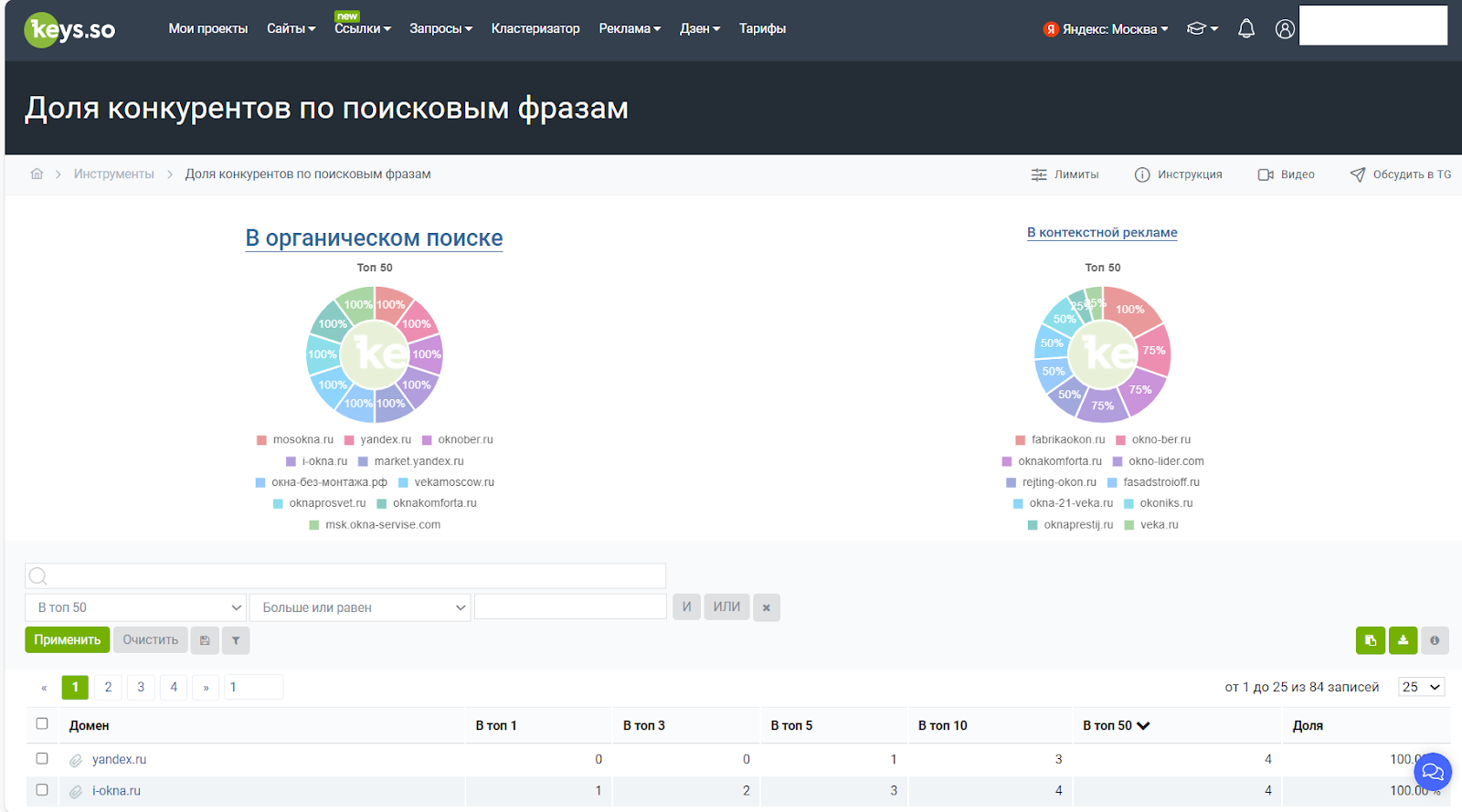Click the green Применить button
The width and height of the screenshot is (1462, 812).
tap(68, 639)
